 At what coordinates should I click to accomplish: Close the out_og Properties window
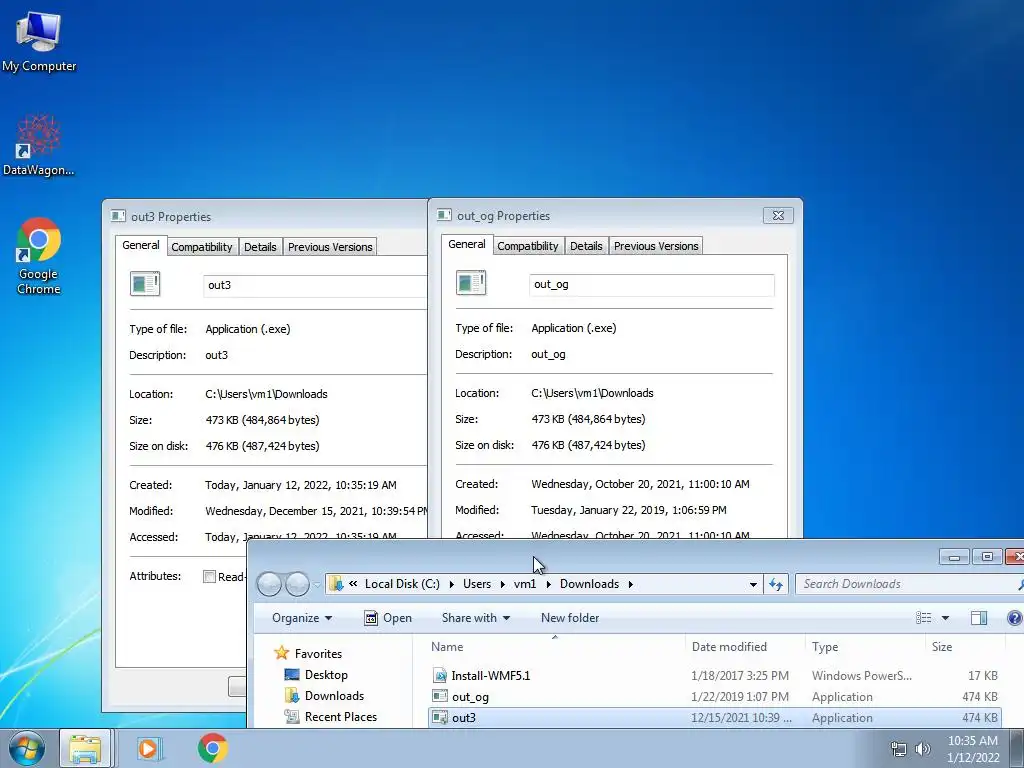pyautogui.click(x=778, y=216)
